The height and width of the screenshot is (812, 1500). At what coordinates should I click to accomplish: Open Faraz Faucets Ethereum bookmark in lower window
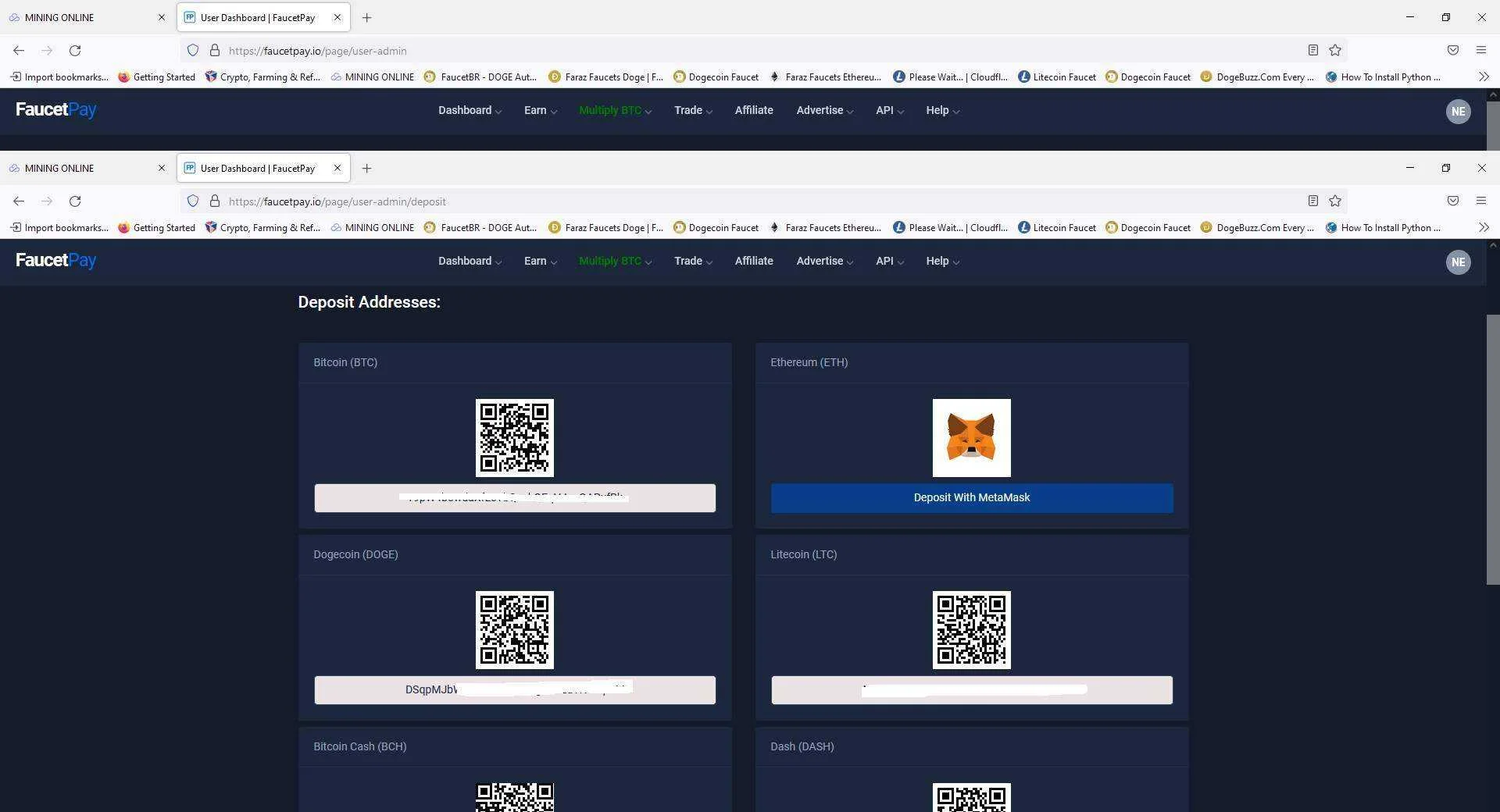[824, 227]
